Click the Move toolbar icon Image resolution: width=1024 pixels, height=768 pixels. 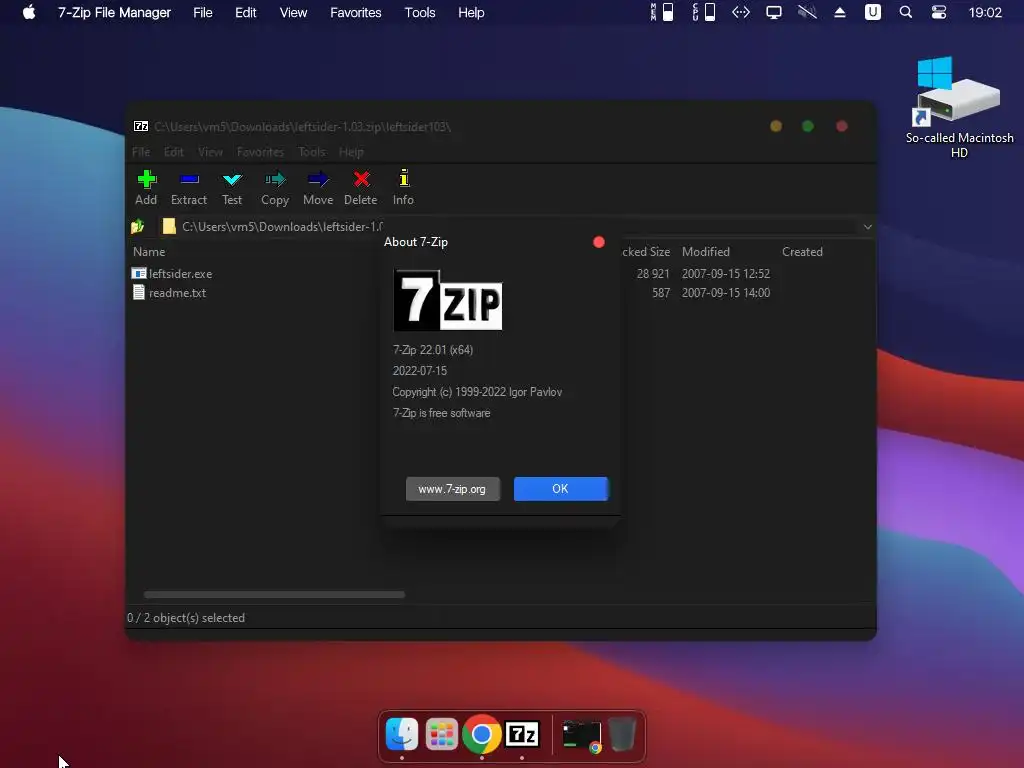click(318, 179)
